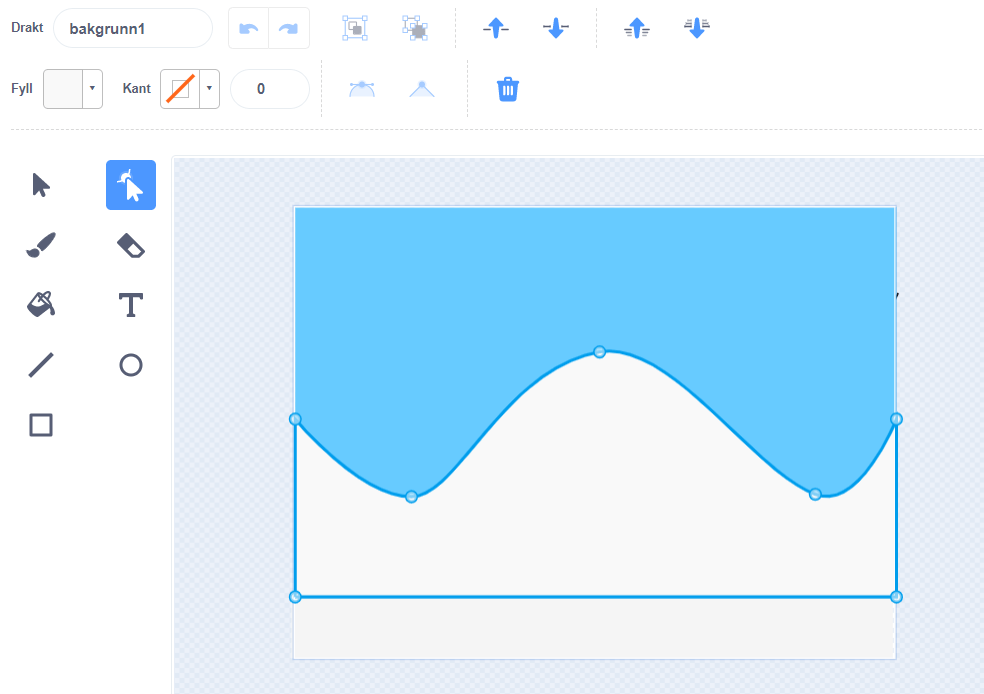Open the Fyll color dropdown

click(x=92, y=89)
